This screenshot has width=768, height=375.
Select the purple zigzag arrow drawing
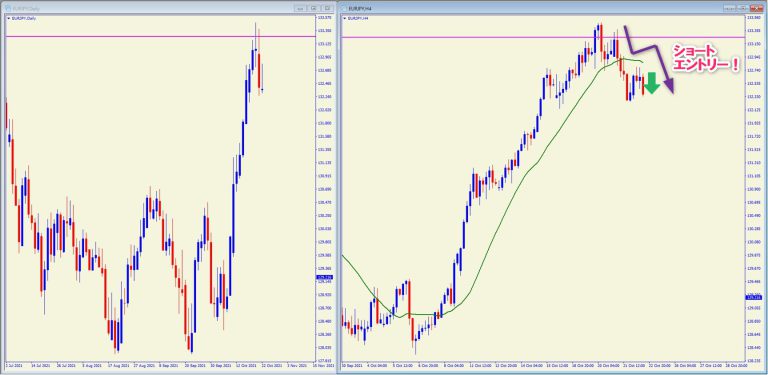pos(648,59)
